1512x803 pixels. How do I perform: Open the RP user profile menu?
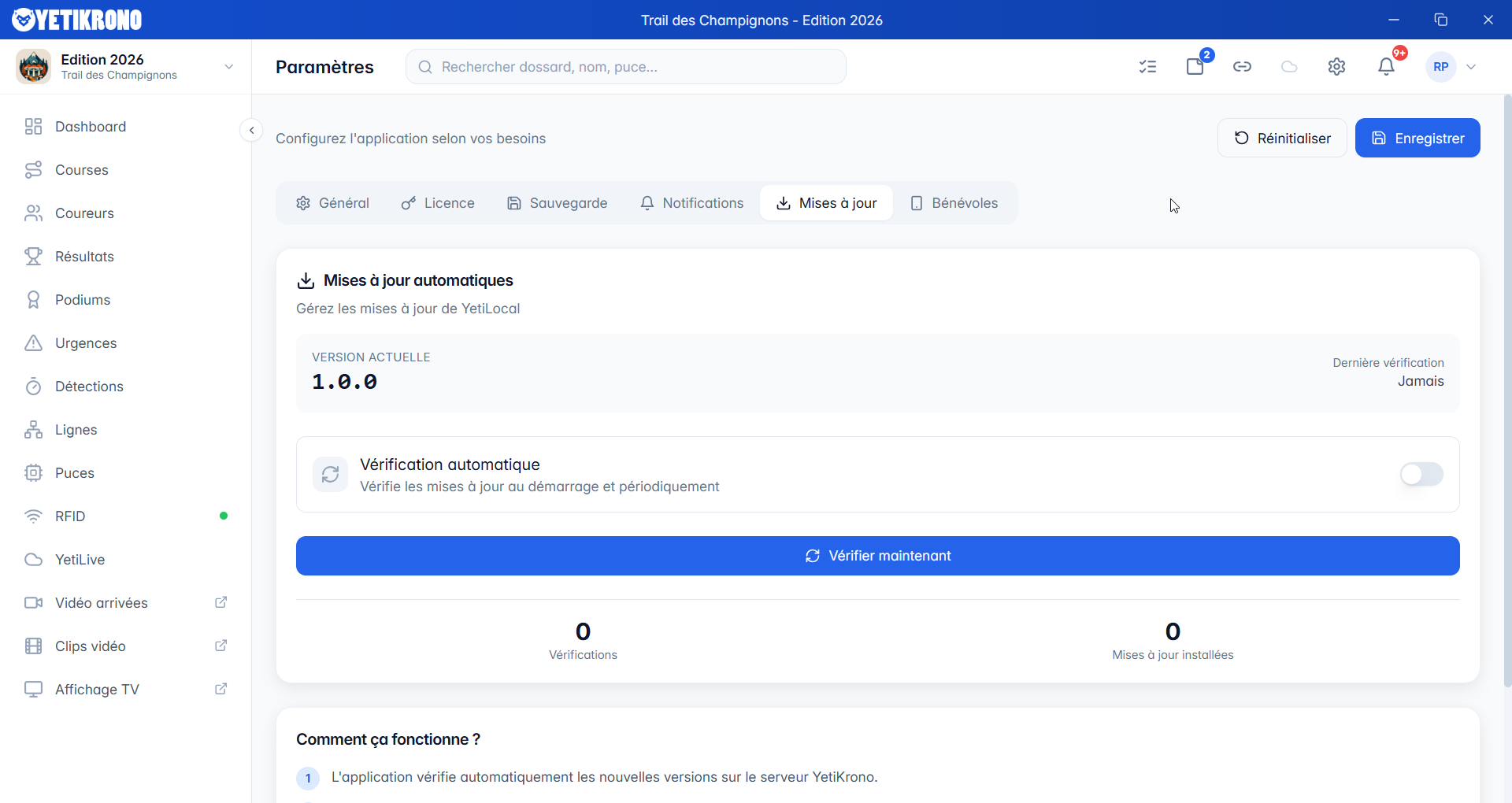(1451, 67)
